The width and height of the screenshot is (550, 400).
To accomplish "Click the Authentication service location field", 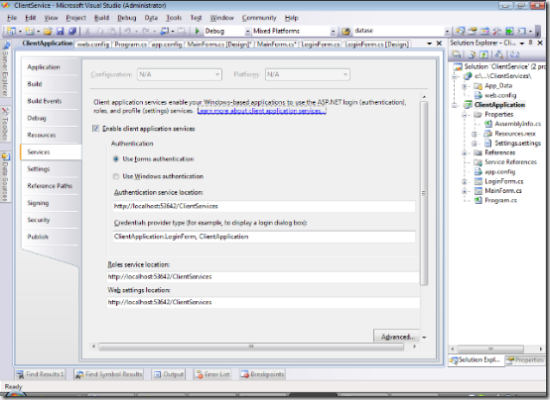I will pyautogui.click(x=264, y=206).
